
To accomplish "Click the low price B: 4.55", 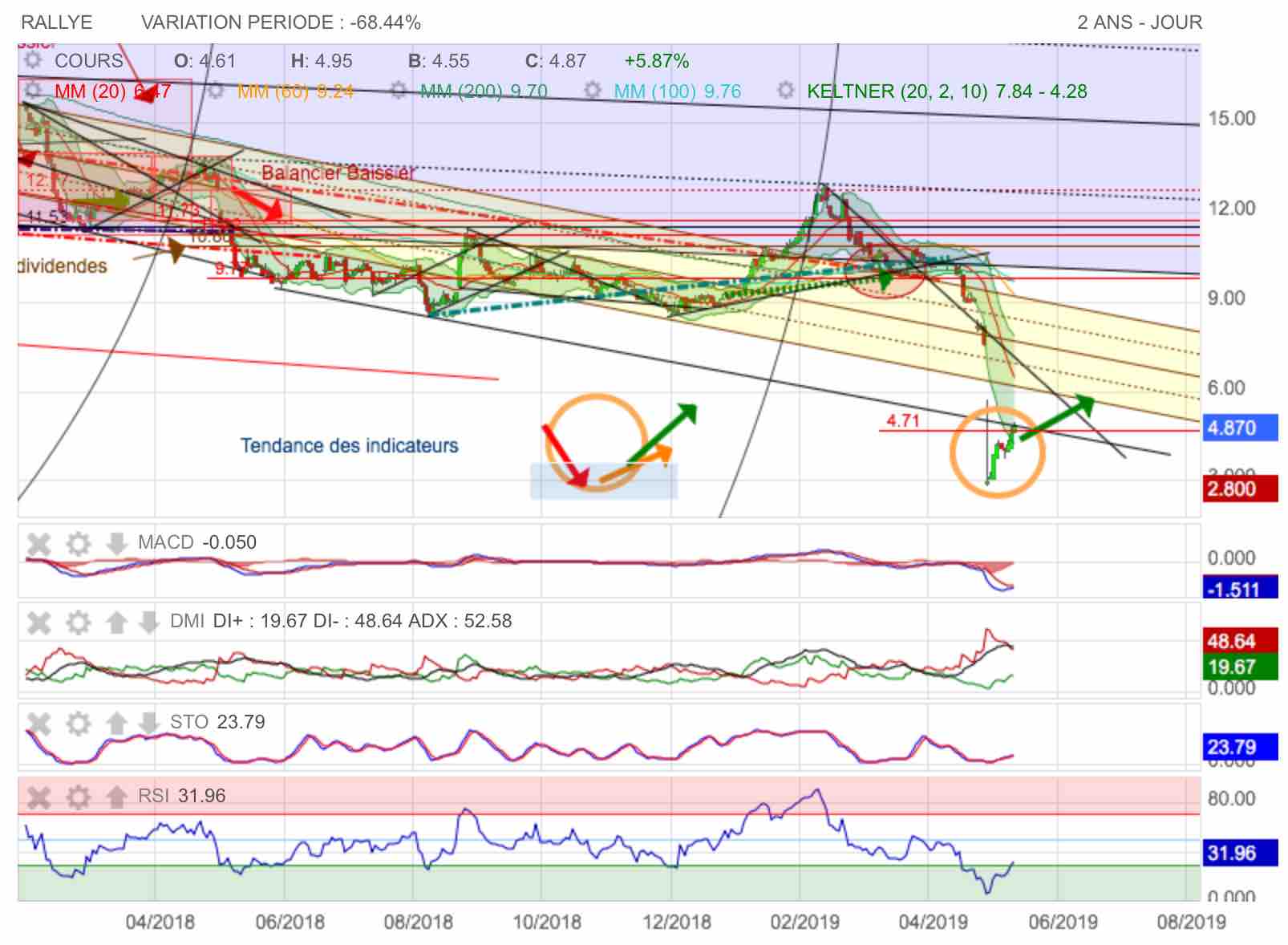I will coord(439,61).
